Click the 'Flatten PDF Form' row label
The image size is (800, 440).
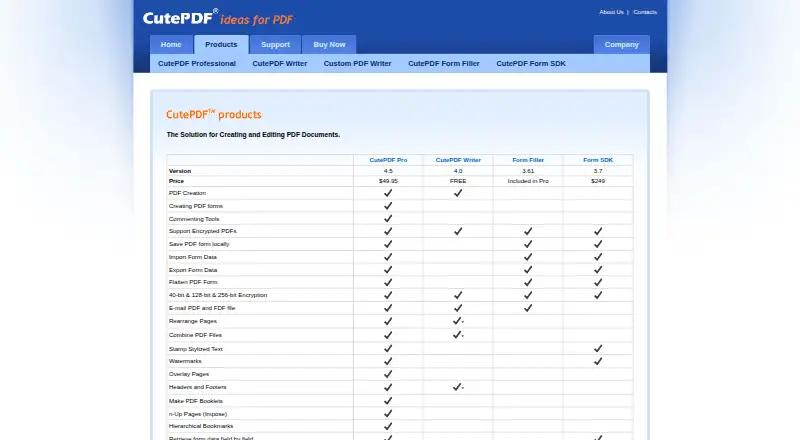click(x=193, y=282)
